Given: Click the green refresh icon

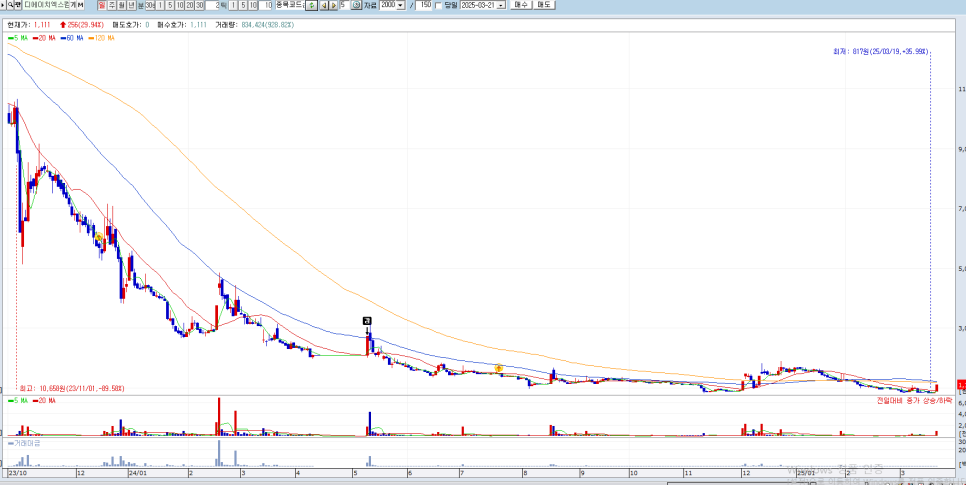Looking at the screenshot, I should click(312, 6).
